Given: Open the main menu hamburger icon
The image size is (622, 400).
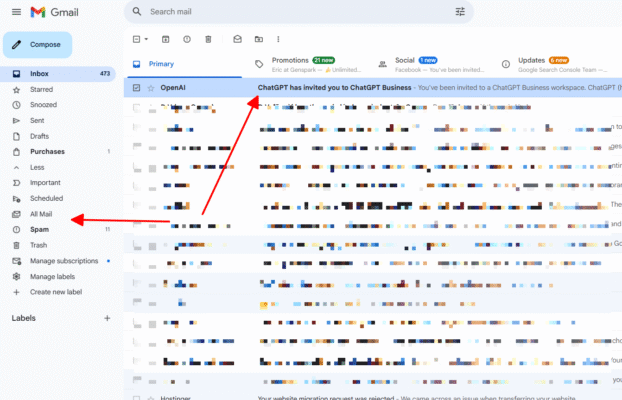Looking at the screenshot, I should [14, 12].
